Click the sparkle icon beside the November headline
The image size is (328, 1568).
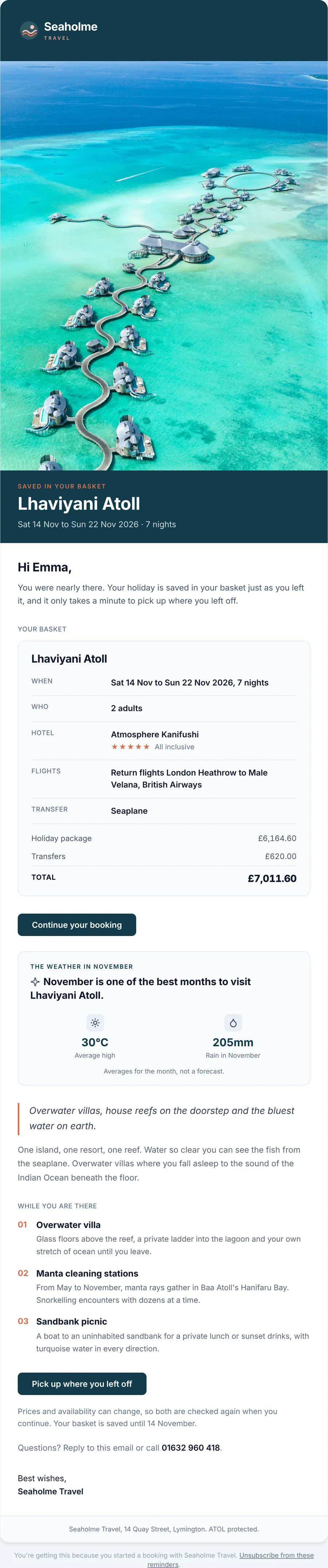coord(35,982)
